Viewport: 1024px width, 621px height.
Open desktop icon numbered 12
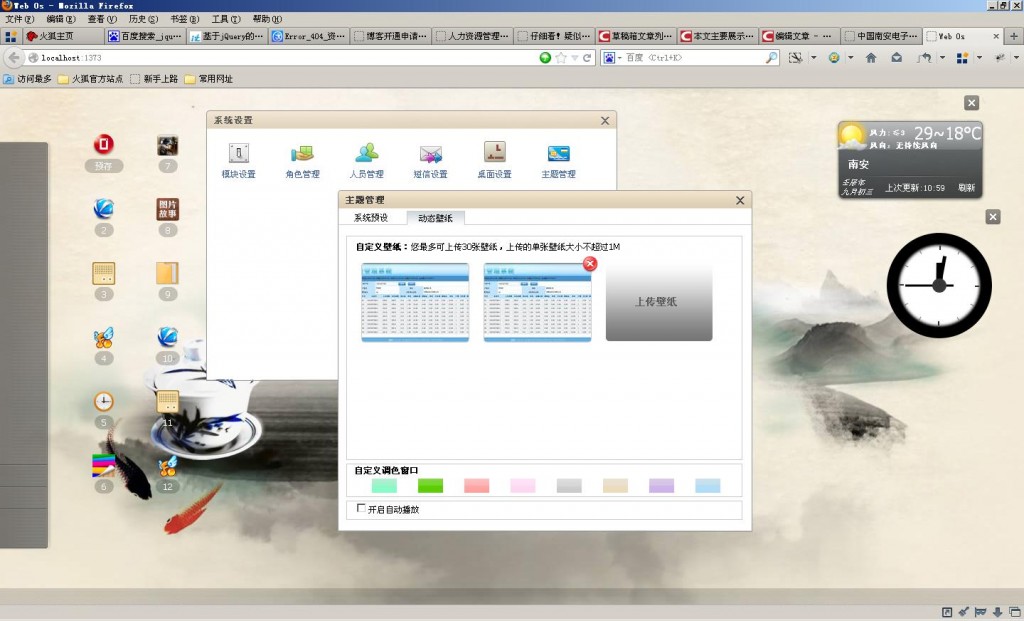coord(167,465)
